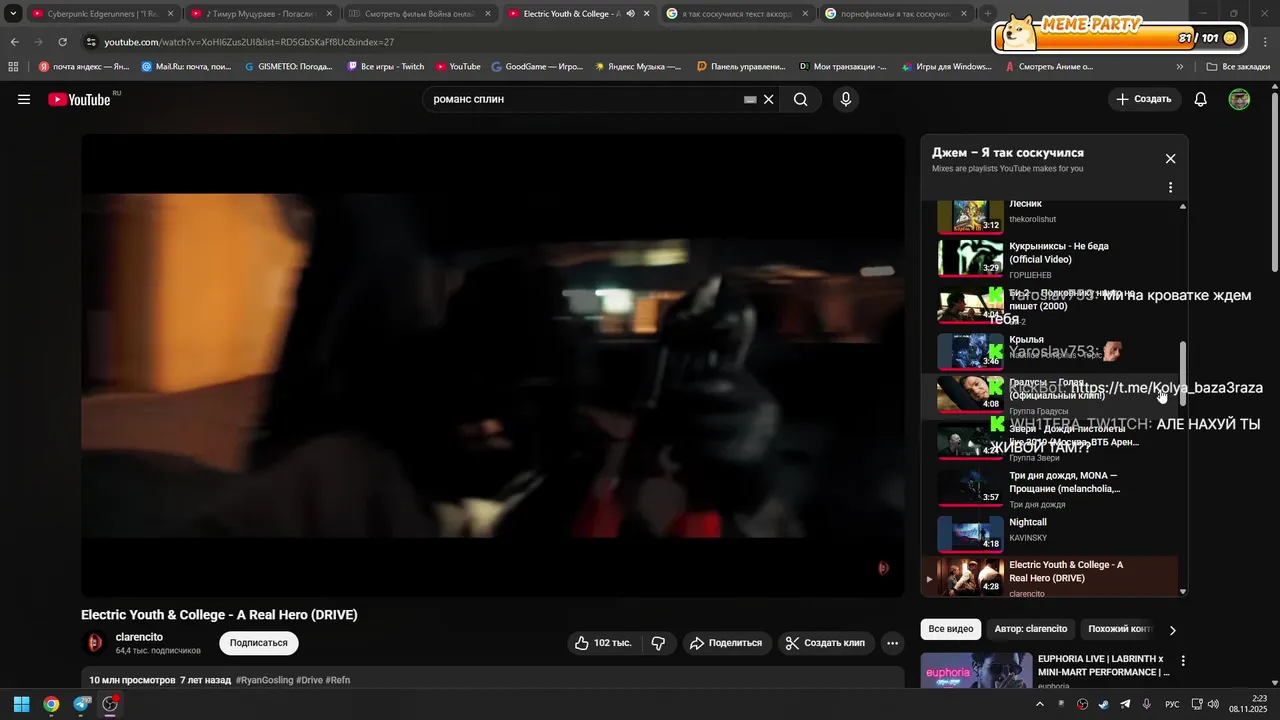Click the playlist panel scrollbar thumb
1280x720 pixels.
[x=1183, y=373]
